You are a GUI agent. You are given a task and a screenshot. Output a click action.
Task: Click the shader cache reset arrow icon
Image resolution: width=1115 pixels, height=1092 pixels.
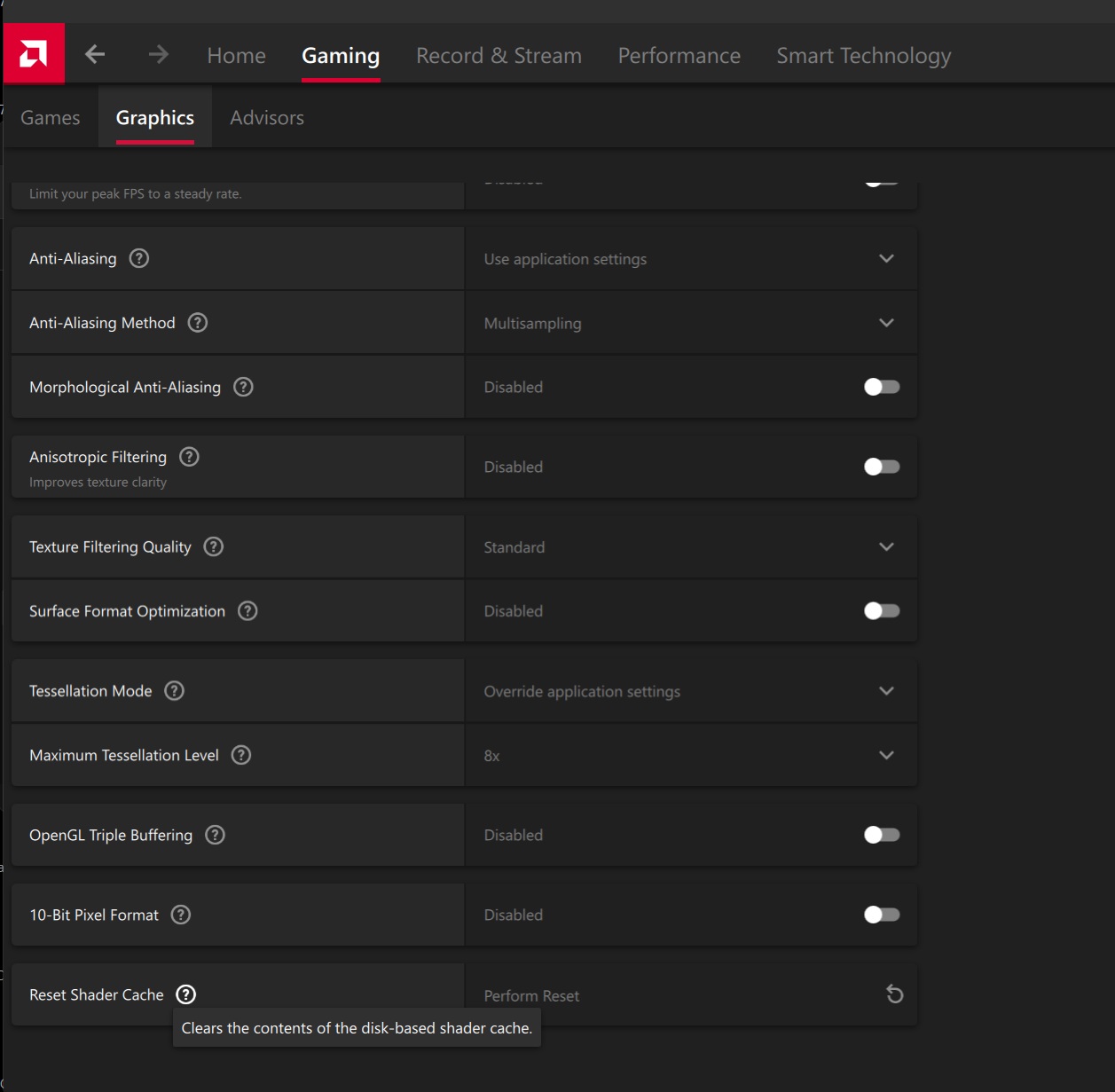[894, 994]
